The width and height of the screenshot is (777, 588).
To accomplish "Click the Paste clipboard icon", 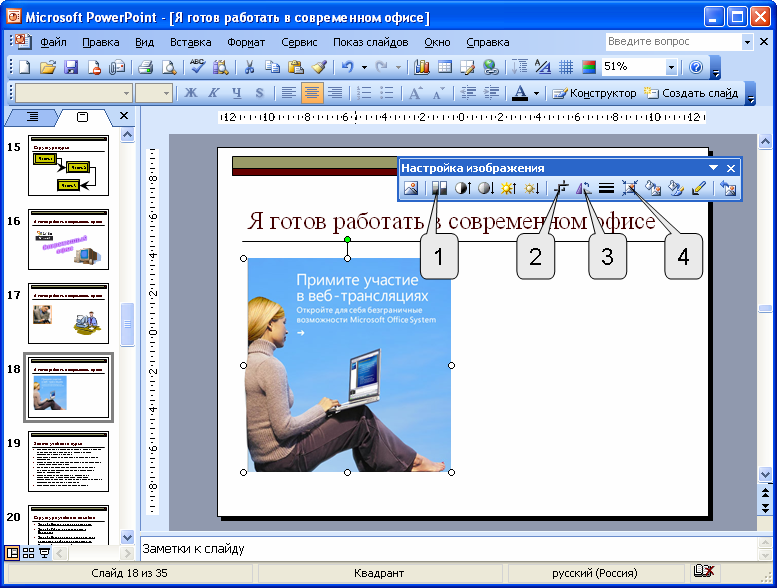I will coord(295,67).
